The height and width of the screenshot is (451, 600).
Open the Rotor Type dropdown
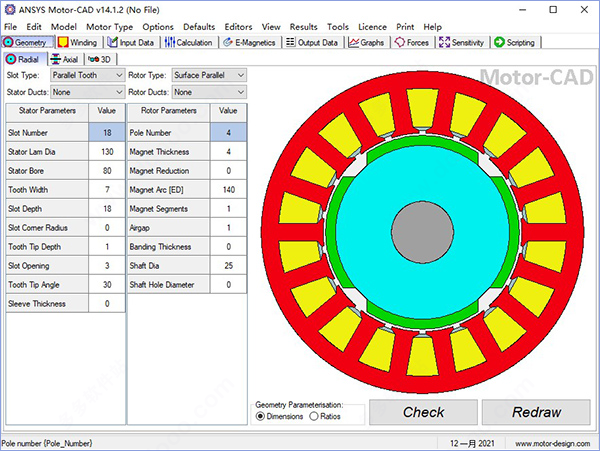[x=209, y=75]
